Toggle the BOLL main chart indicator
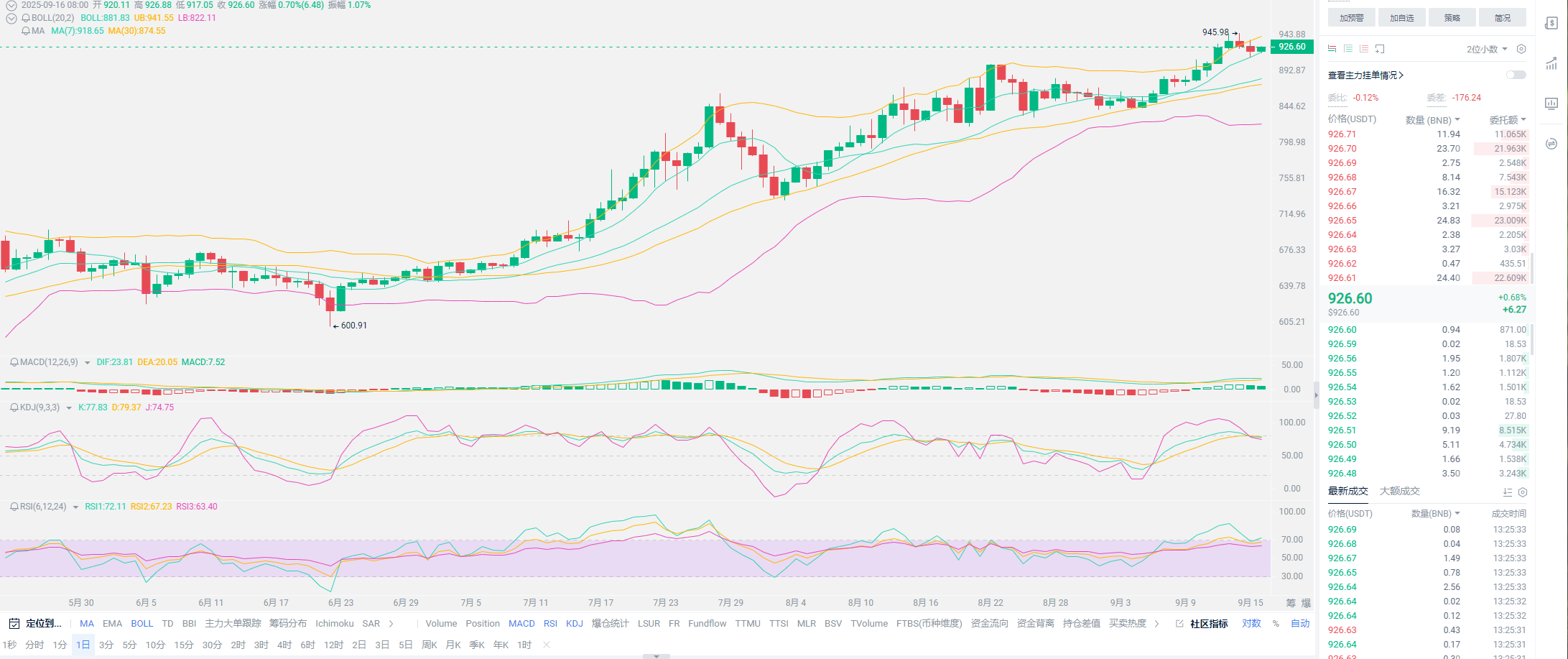The image size is (1568, 659). pos(142,624)
